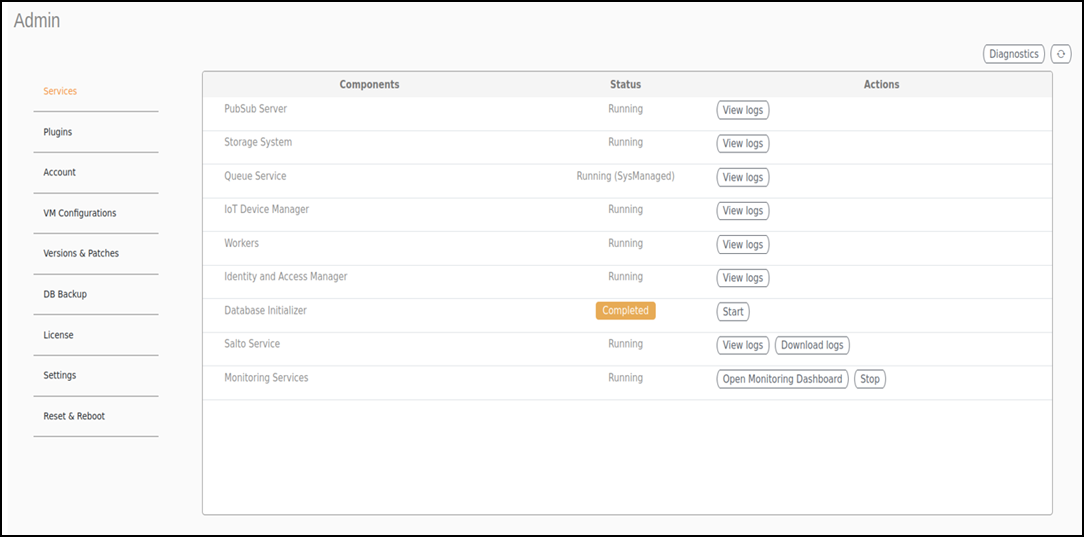The image size is (1084, 537).
Task: Stop Monitoring Services
Action: tap(870, 379)
